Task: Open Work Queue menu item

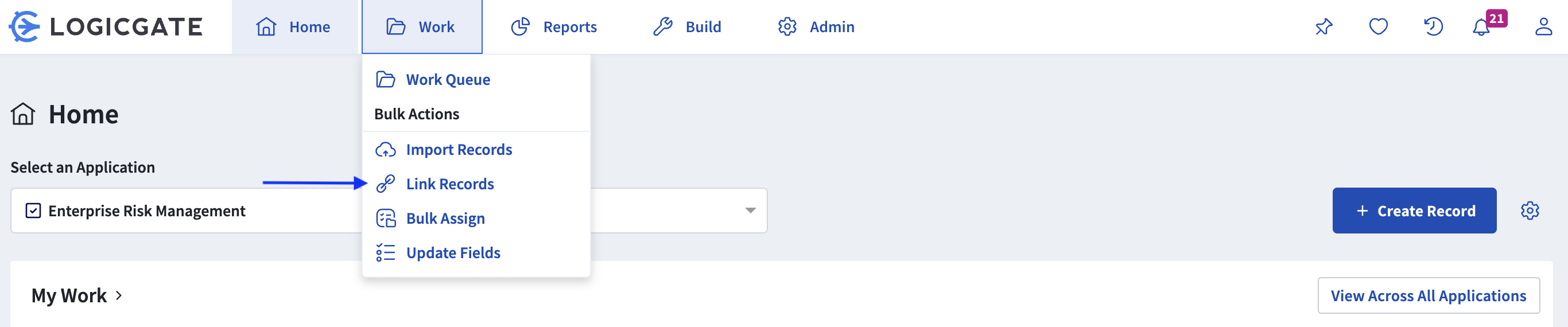Action: [x=448, y=80]
